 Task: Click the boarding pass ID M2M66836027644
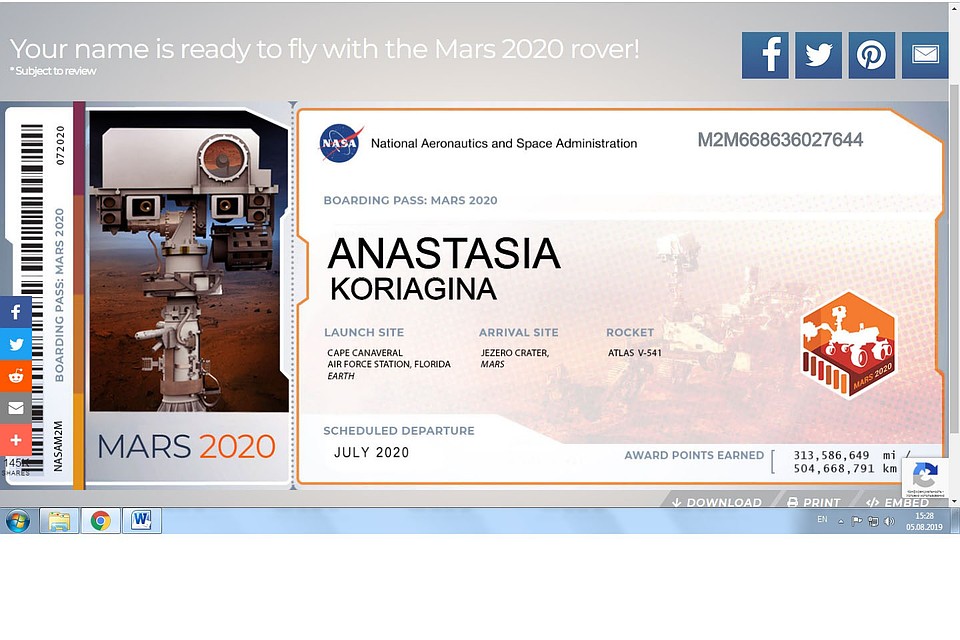click(x=781, y=140)
